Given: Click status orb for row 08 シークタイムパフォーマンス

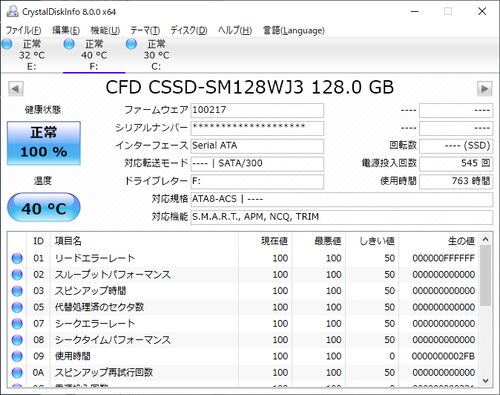Looking at the screenshot, I should [17, 340].
